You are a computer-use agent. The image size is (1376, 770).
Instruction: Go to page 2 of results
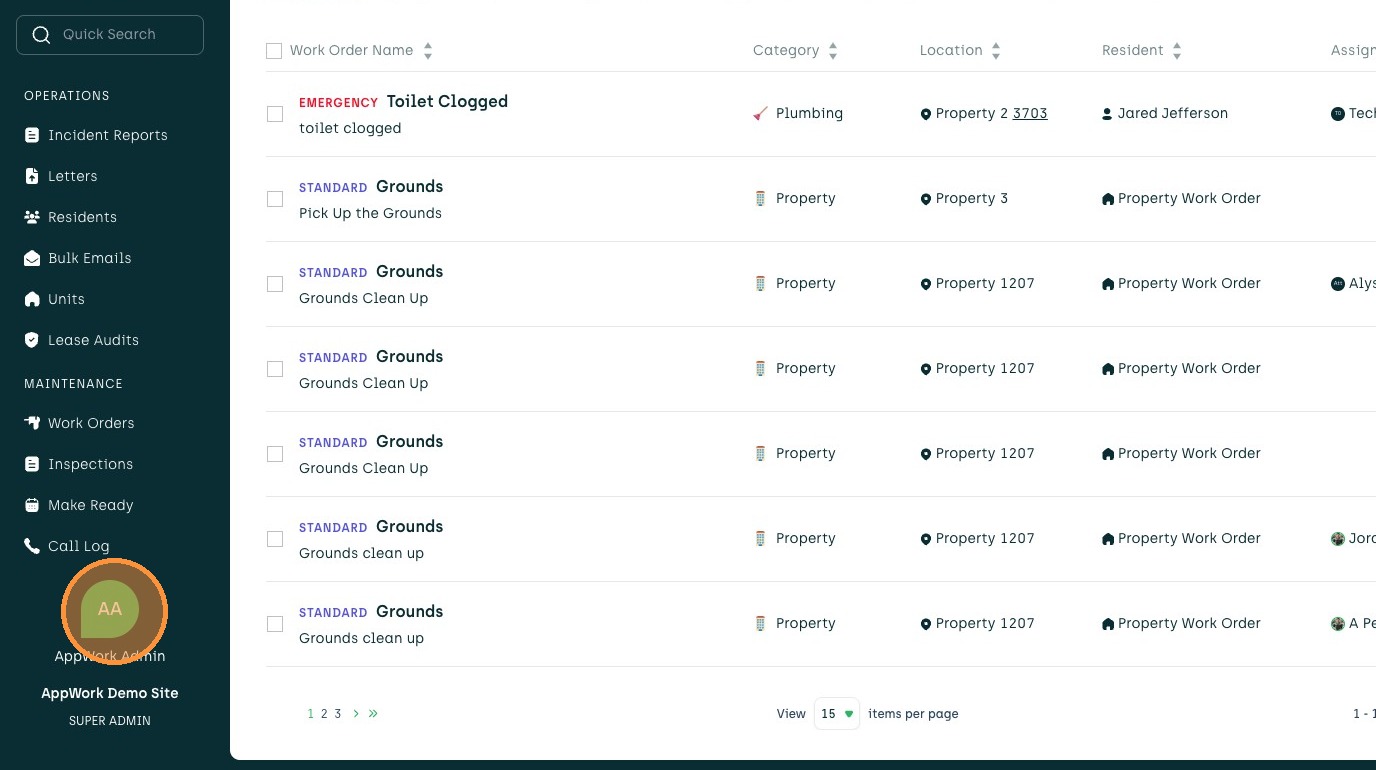coord(324,714)
